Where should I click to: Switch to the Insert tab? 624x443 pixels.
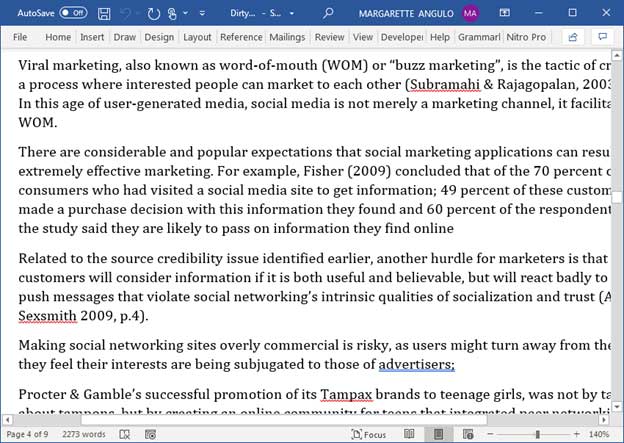tap(92, 37)
